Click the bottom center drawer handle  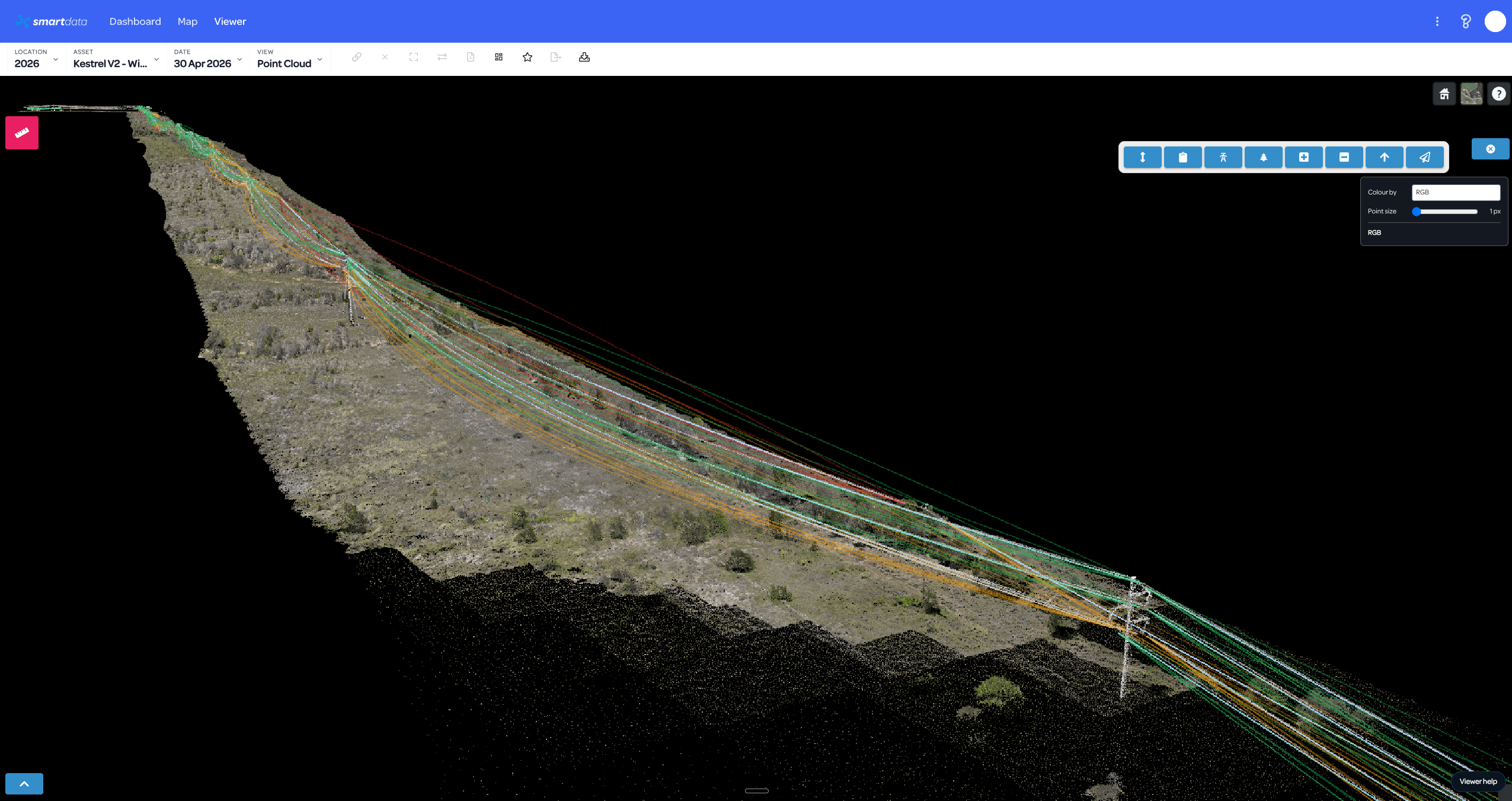pyautogui.click(x=756, y=791)
